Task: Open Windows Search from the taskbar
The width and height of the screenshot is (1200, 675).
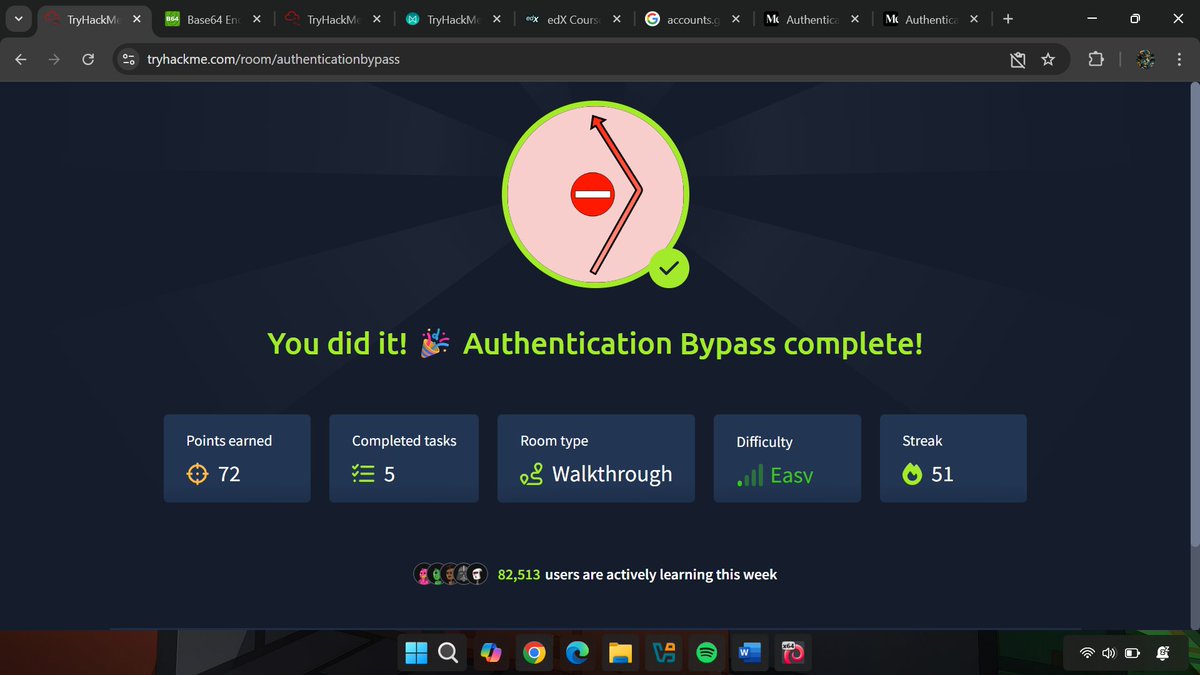Action: [x=447, y=652]
